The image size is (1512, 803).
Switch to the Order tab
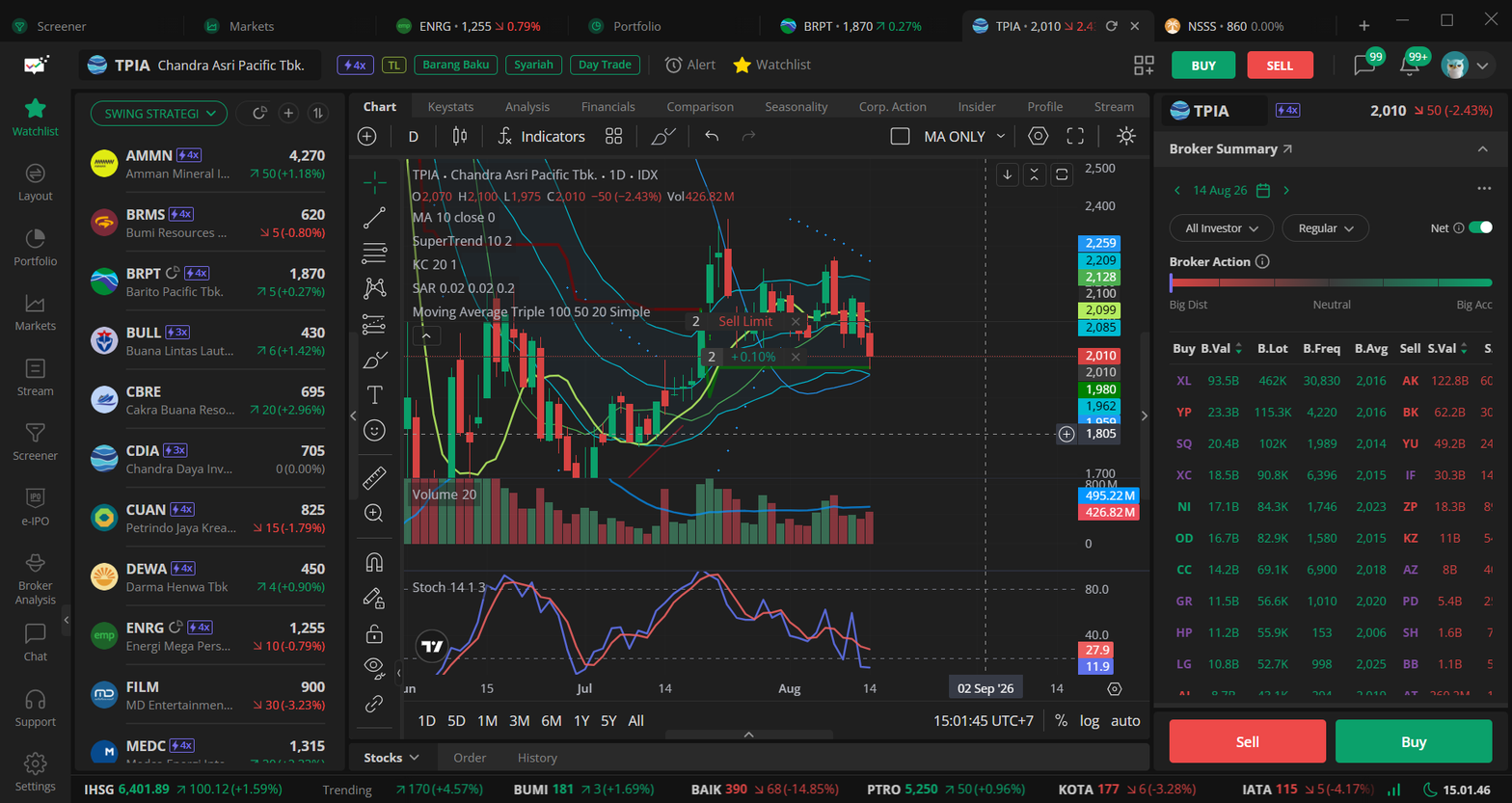point(470,758)
